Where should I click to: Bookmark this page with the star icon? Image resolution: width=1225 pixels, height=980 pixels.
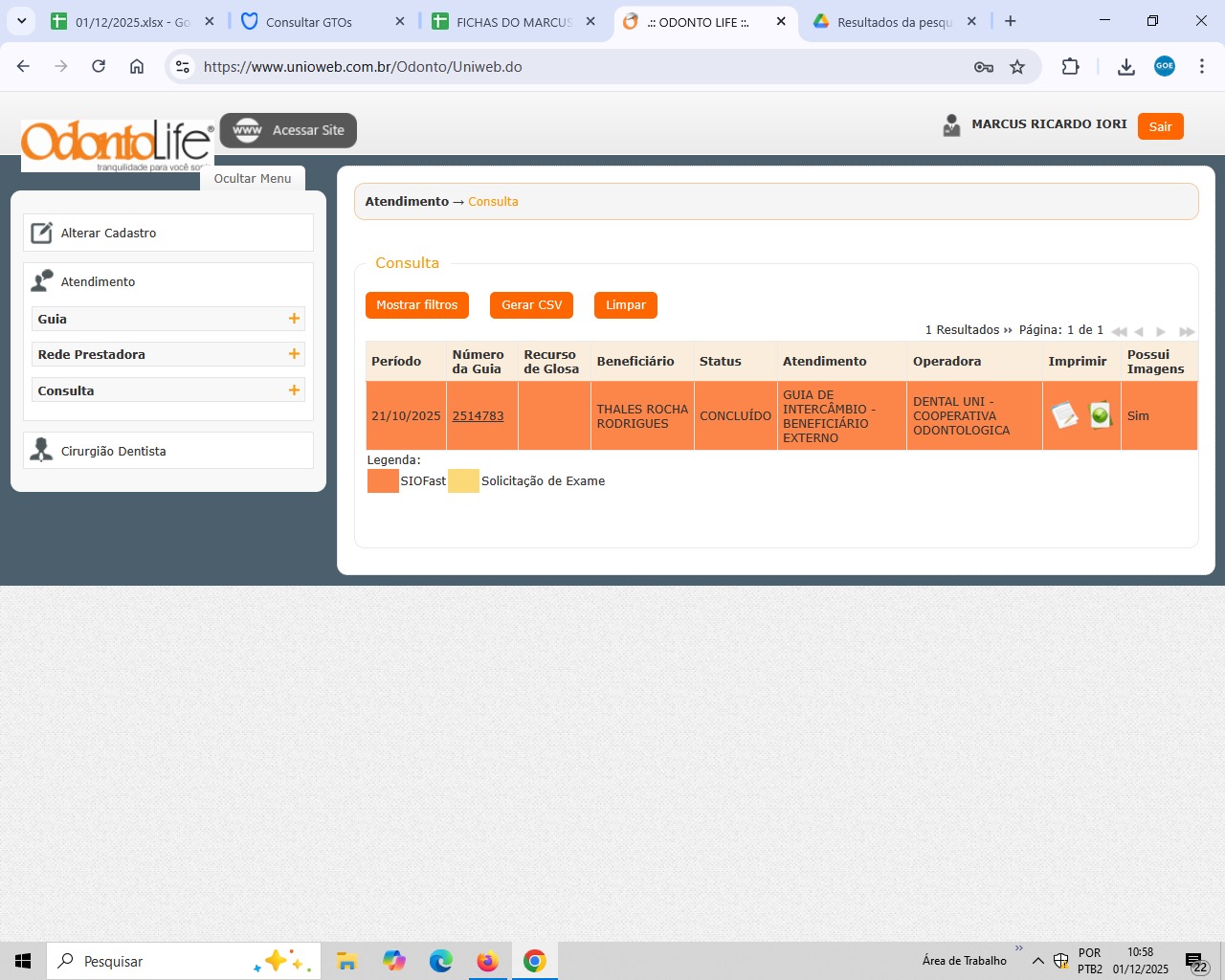tap(1017, 67)
